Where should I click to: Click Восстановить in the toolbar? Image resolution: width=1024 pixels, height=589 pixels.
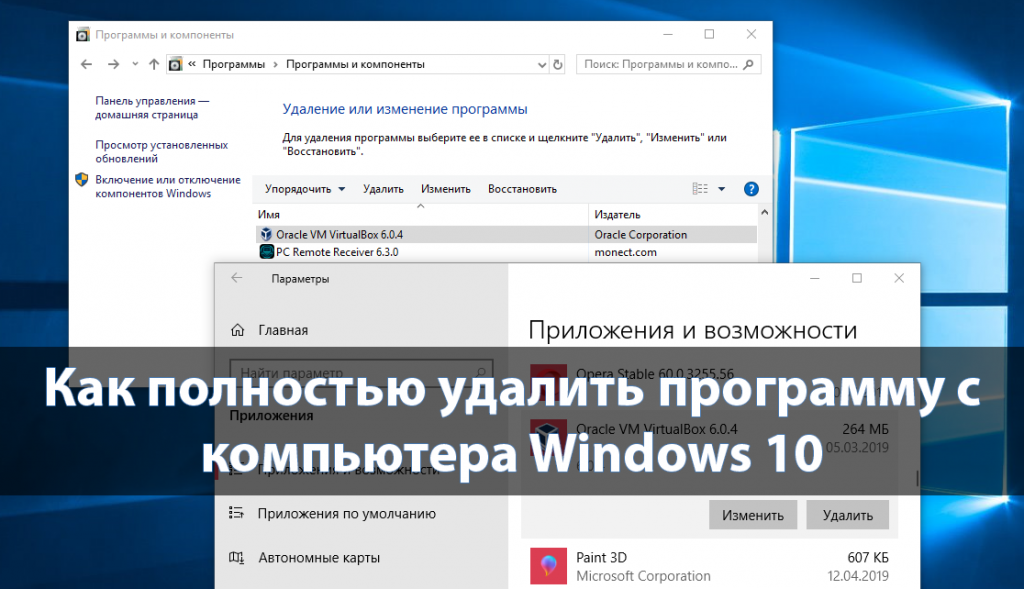pyautogui.click(x=526, y=188)
